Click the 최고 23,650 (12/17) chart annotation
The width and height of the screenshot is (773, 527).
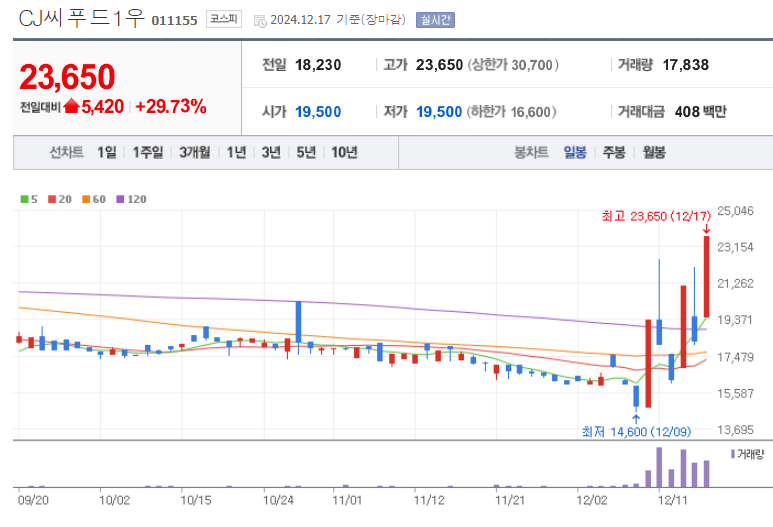656,216
